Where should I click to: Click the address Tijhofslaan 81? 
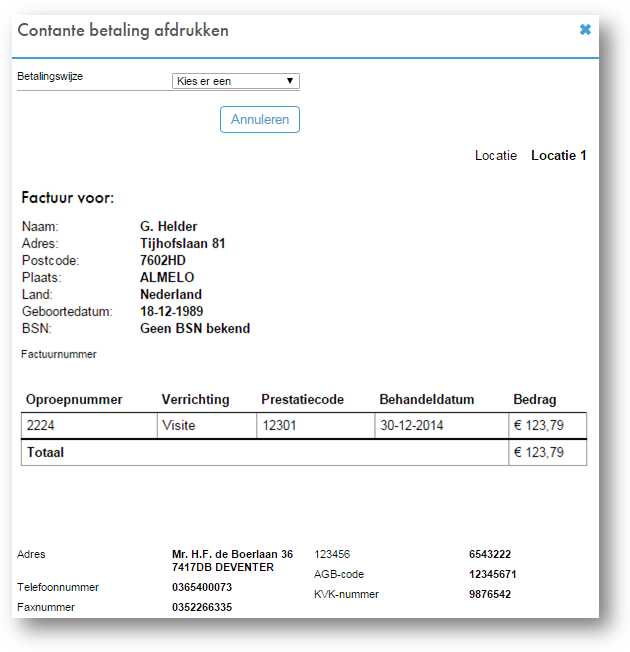[x=183, y=243]
